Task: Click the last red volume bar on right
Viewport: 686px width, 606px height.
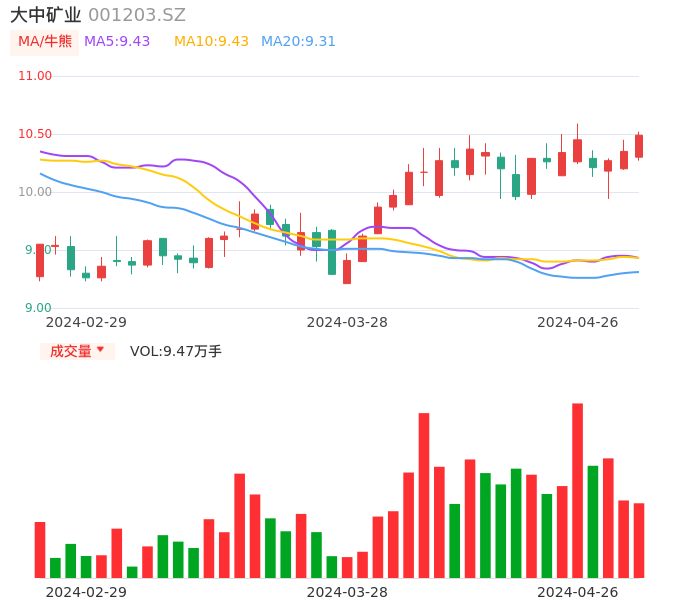Action: (639, 540)
